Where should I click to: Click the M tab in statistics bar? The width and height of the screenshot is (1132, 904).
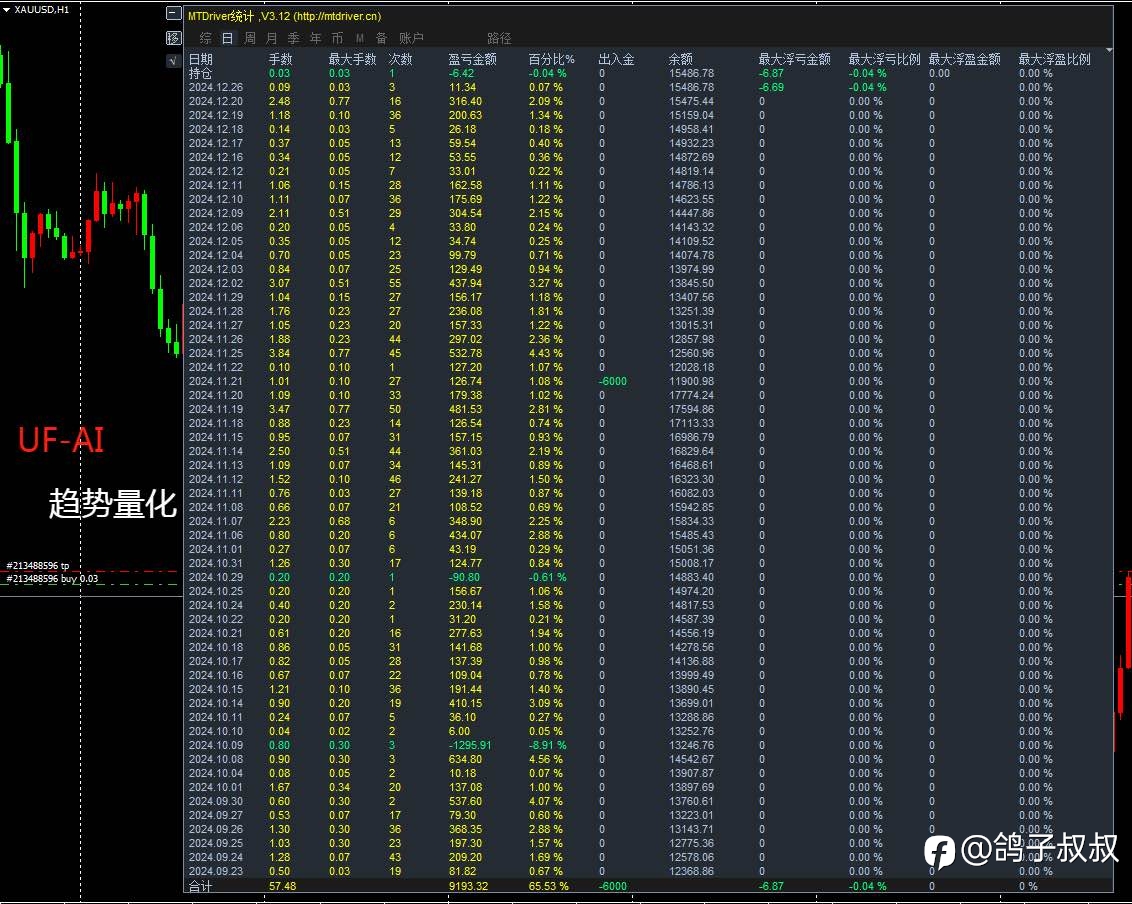tap(360, 38)
